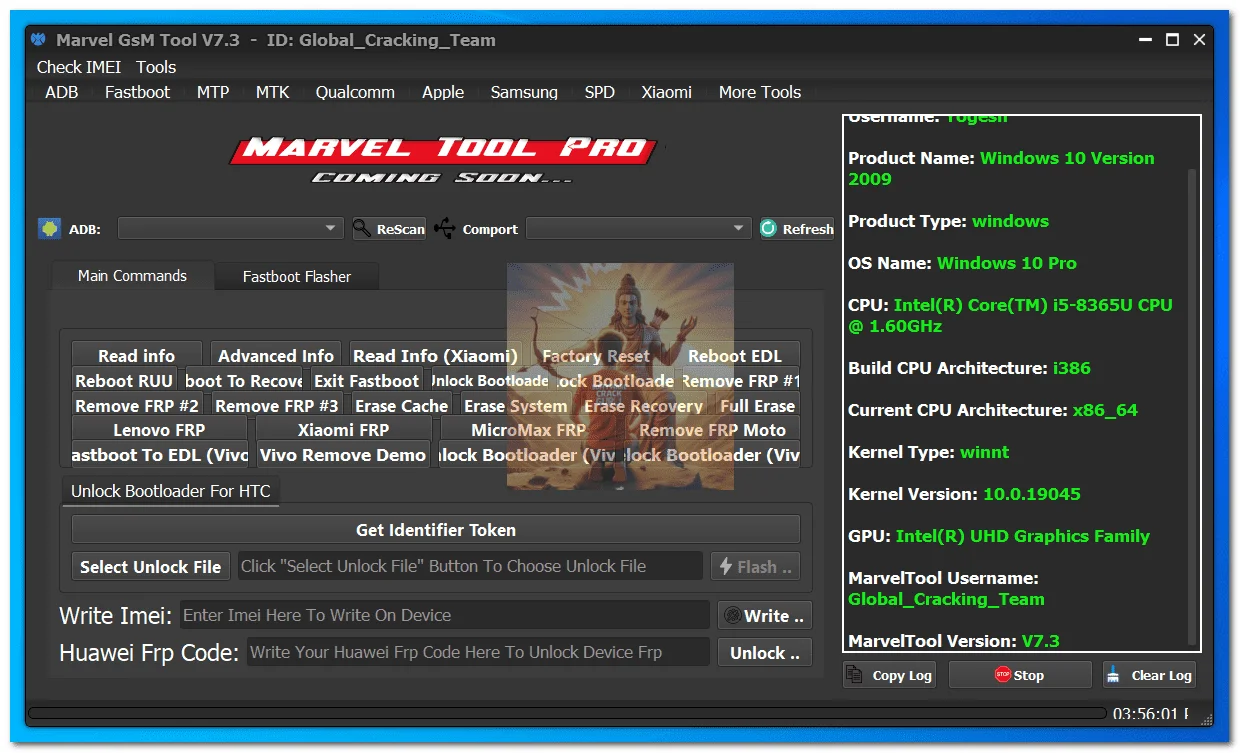
Task: Switch to the Qualcomm tab
Action: [355, 92]
